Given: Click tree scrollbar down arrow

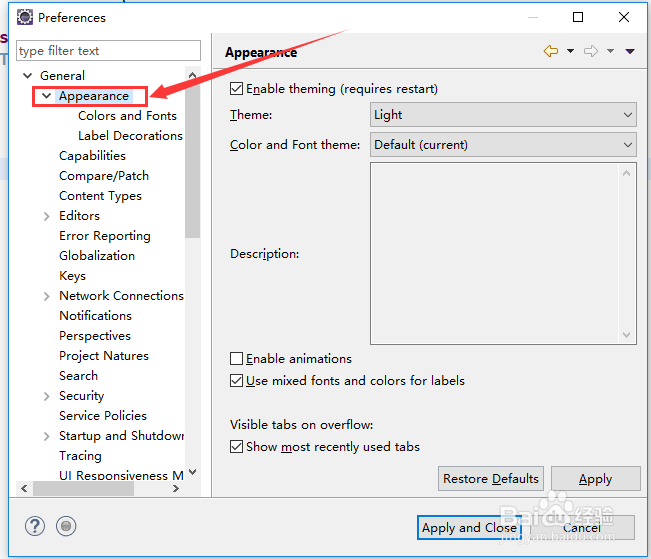Looking at the screenshot, I should [192, 472].
